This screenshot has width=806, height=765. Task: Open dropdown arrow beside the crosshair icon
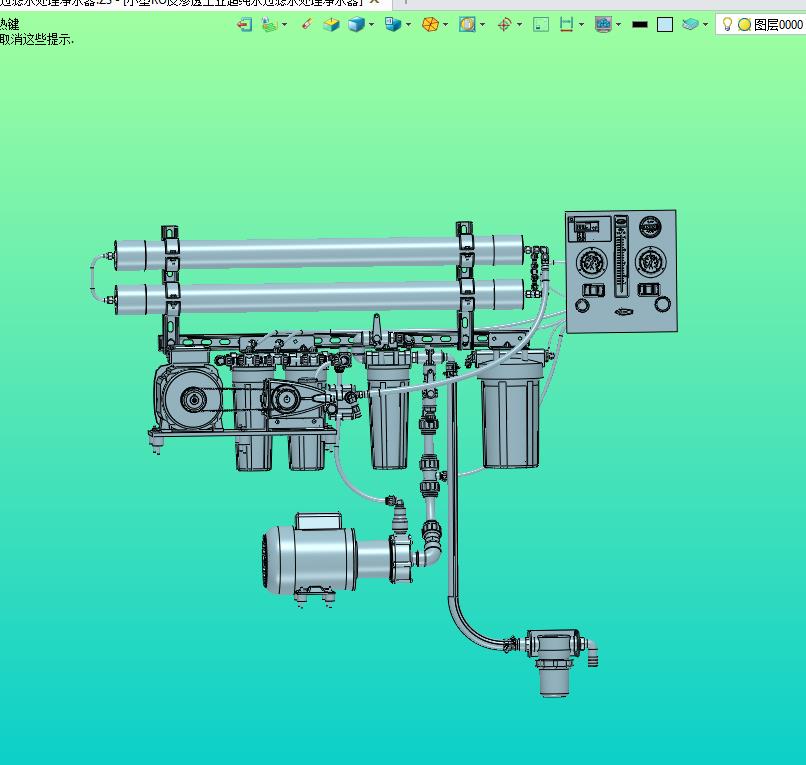pos(520,25)
